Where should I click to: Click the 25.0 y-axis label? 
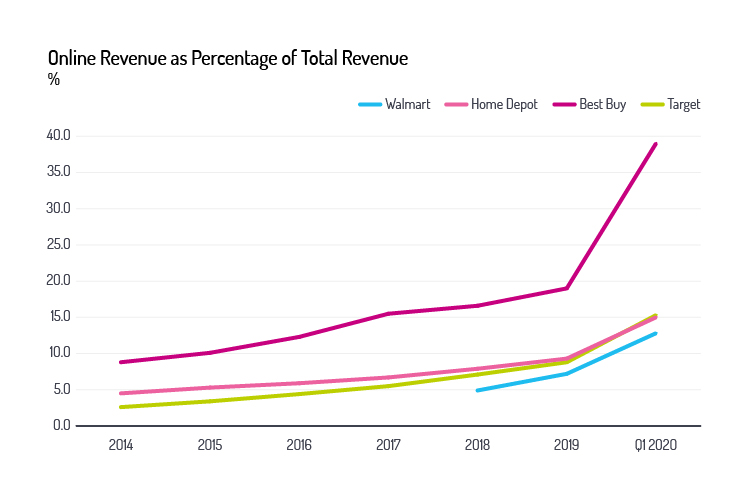58,244
